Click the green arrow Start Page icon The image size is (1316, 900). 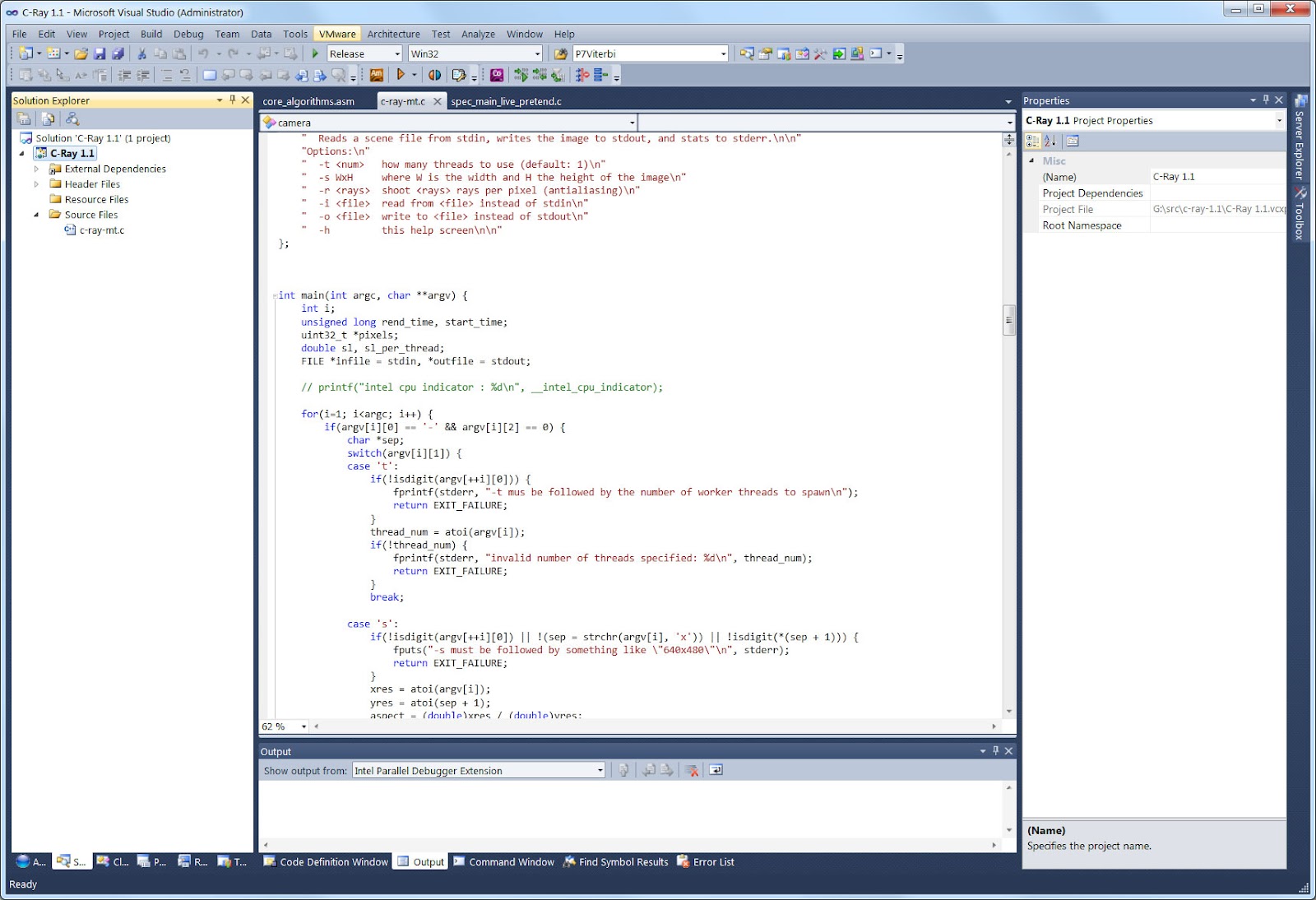(x=839, y=53)
